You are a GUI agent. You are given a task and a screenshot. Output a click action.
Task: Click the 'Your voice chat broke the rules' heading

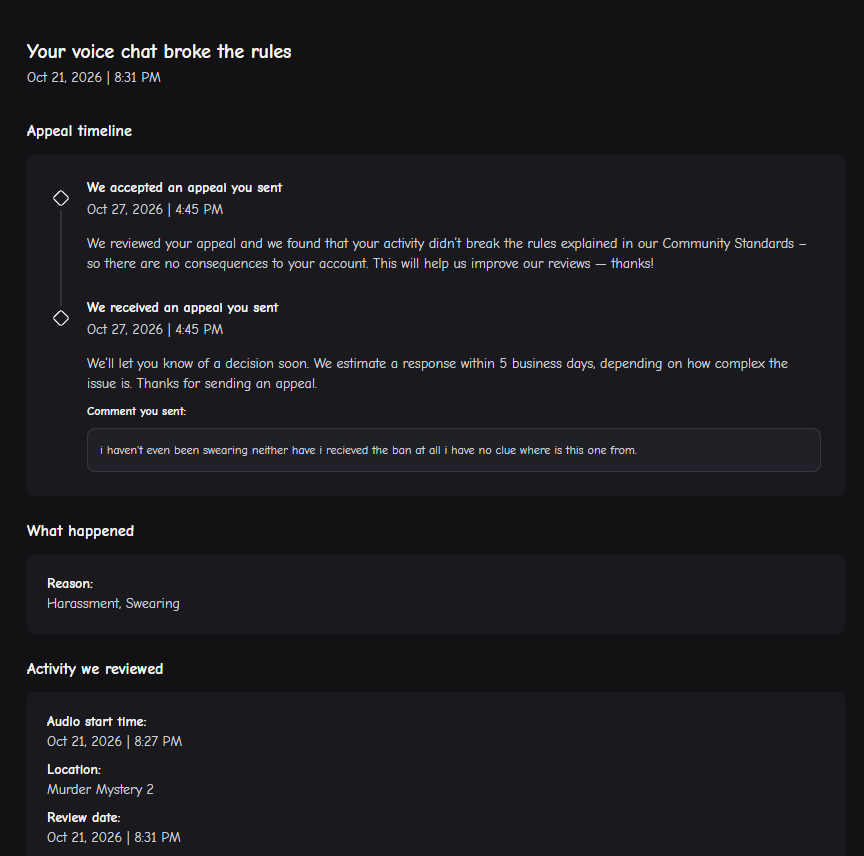coord(159,51)
